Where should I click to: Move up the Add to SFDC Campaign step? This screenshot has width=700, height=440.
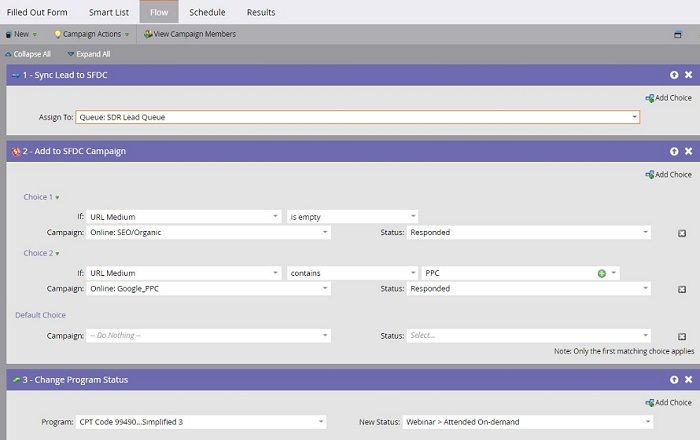pos(674,151)
